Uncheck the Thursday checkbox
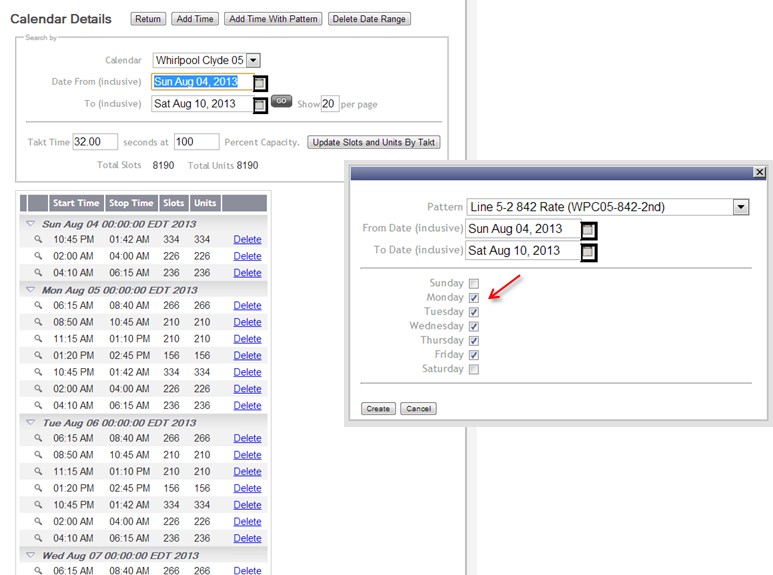The width and height of the screenshot is (773, 575). click(x=474, y=341)
